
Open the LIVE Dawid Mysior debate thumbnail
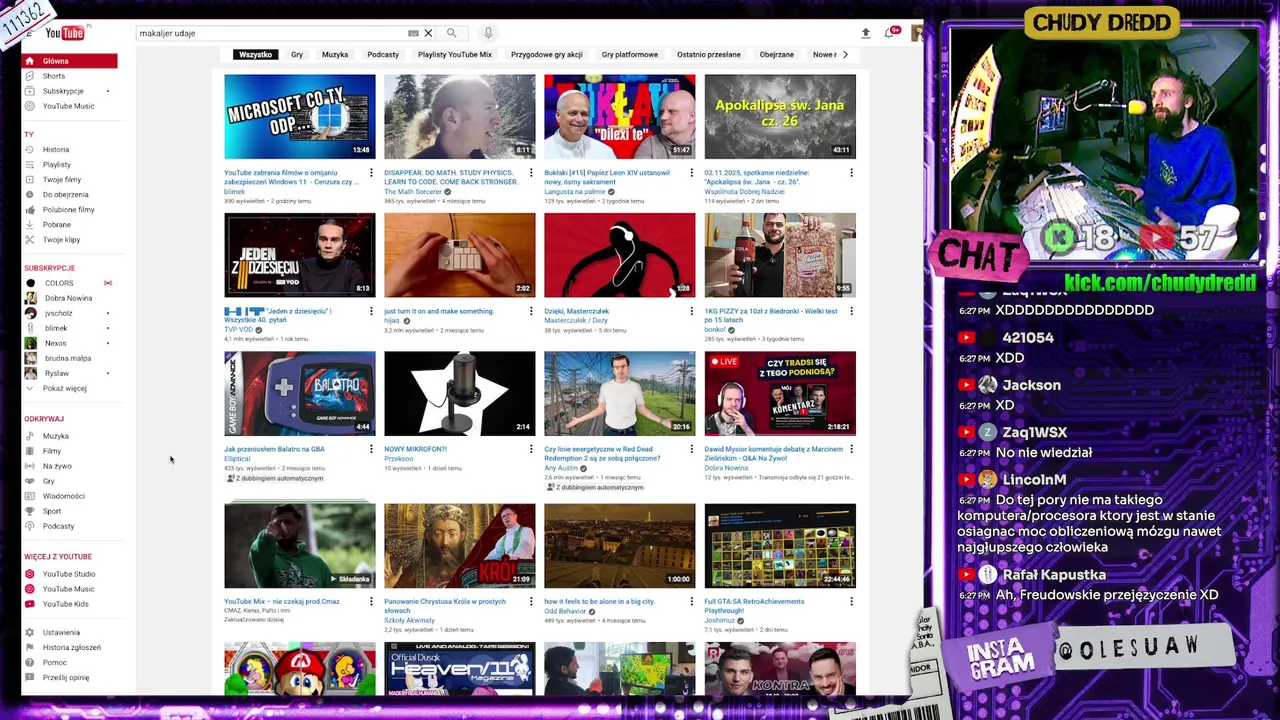click(x=780, y=393)
